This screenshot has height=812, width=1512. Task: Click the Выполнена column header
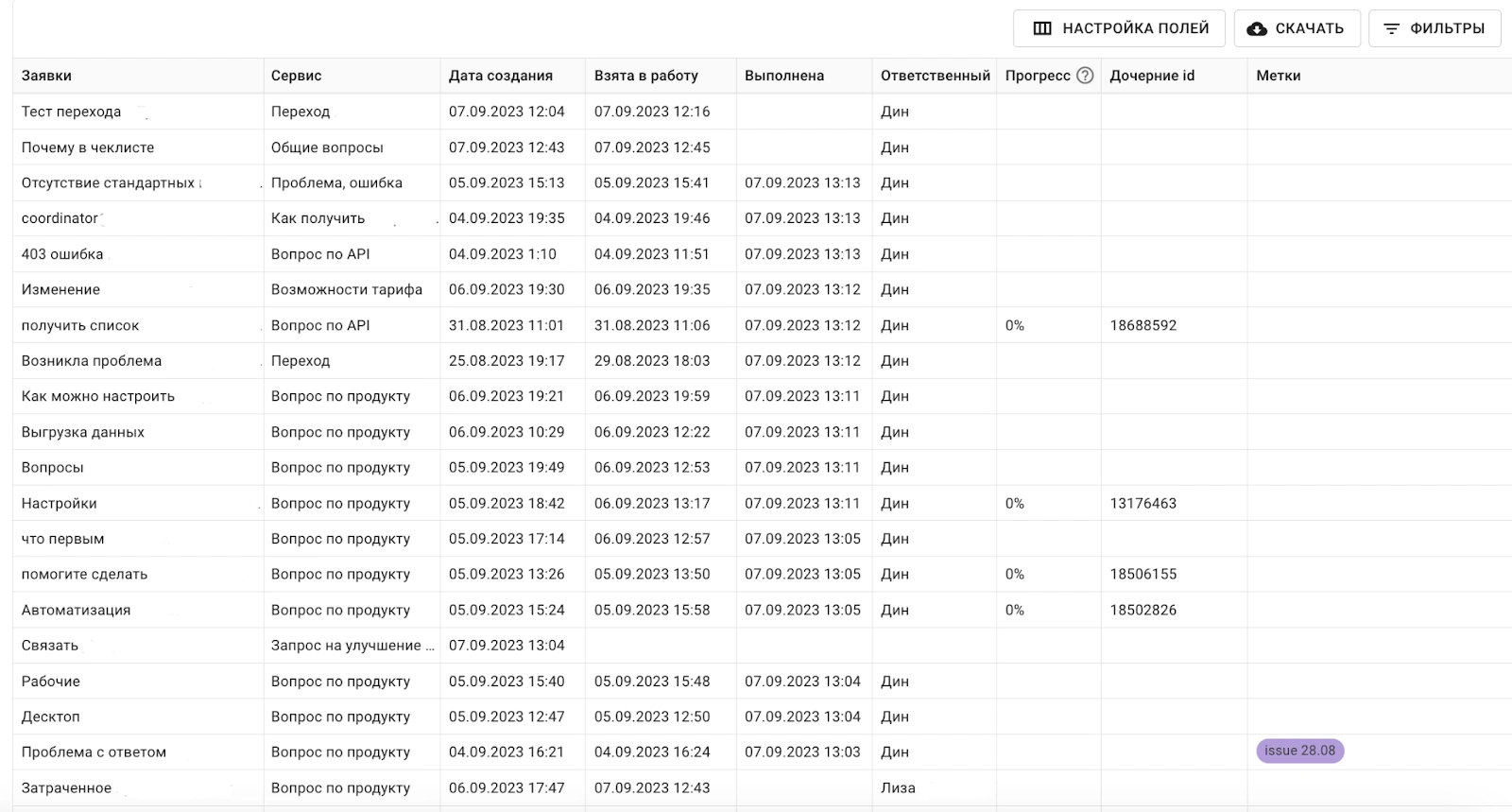coord(783,76)
